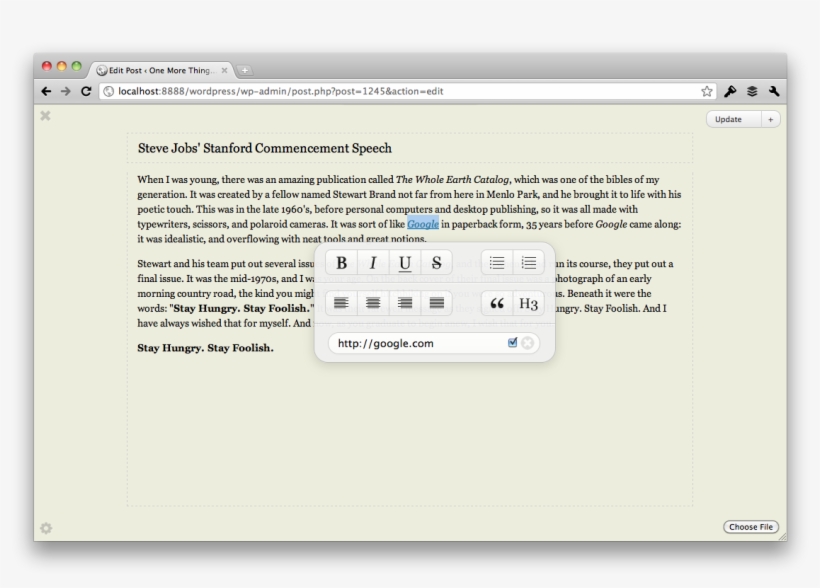The height and width of the screenshot is (588, 820).
Task: Justify the paragraph text
Action: (436, 303)
